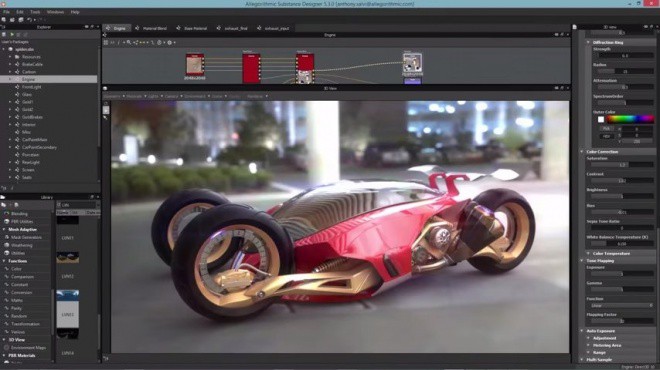Collapse the Color Correction section

(583, 152)
